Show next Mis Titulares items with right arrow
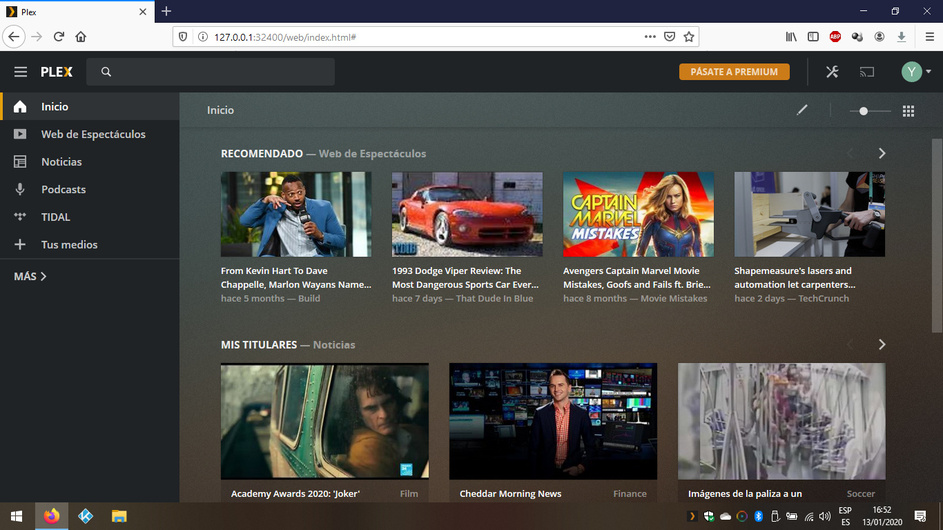 pyautogui.click(x=882, y=345)
